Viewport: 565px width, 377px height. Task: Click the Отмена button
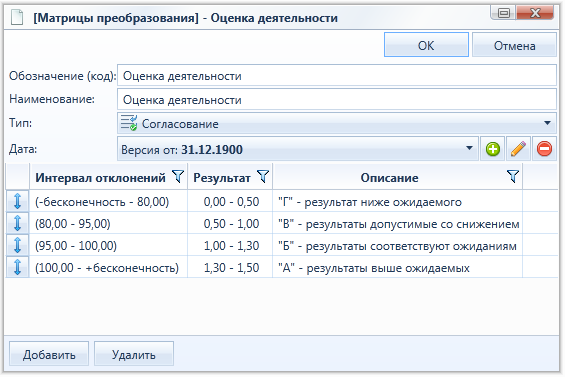click(514, 45)
